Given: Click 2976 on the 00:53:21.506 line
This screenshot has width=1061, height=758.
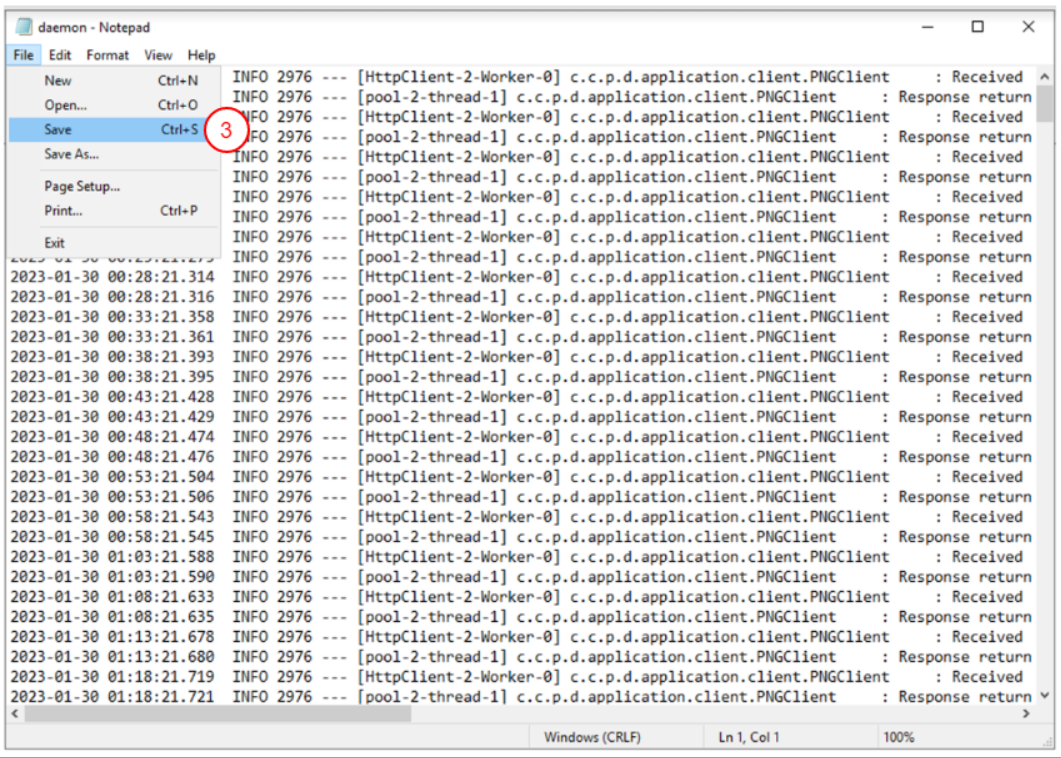Looking at the screenshot, I should [x=294, y=497].
